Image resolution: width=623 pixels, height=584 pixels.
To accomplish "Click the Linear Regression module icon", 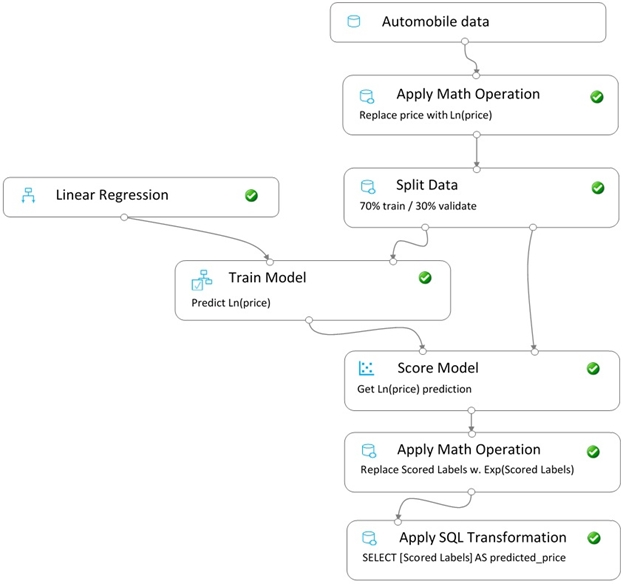I will [x=28, y=195].
